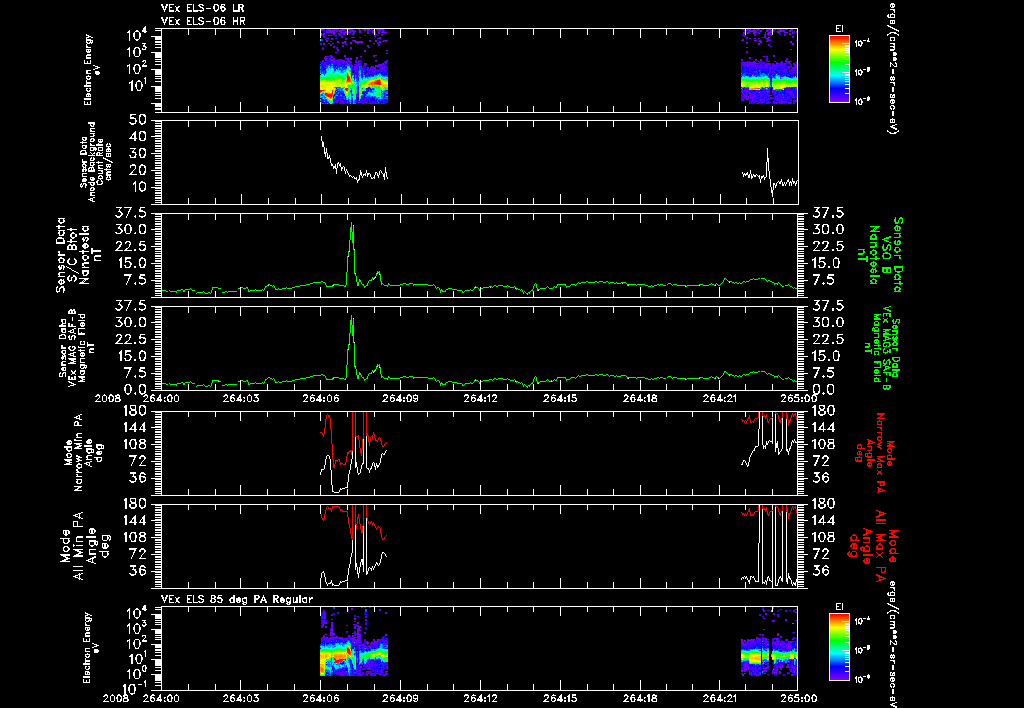Click the '50' tick on the count rate axis

click(137, 120)
